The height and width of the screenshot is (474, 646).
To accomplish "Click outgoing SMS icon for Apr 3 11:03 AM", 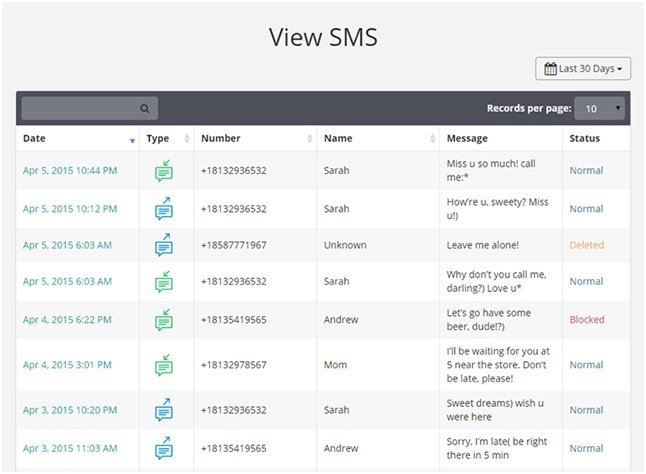I will click(164, 448).
